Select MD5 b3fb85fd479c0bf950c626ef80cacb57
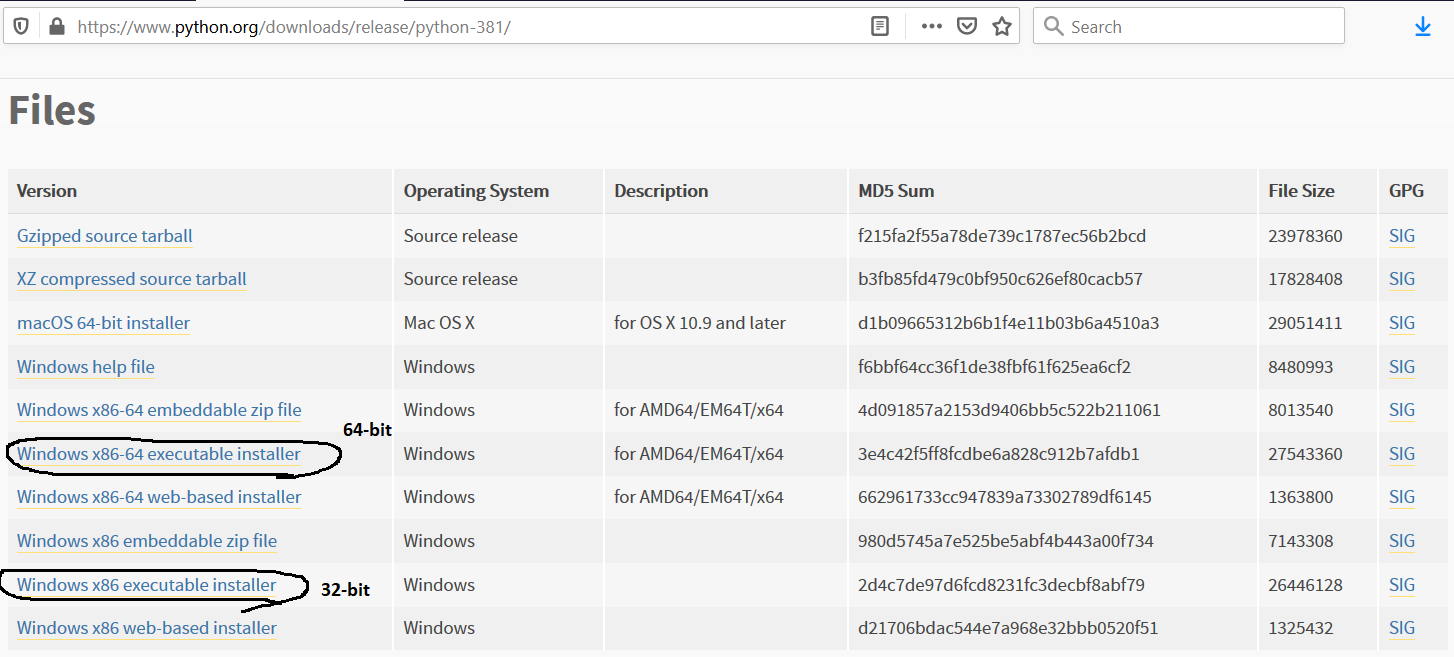This screenshot has width=1454, height=657. pyautogui.click(x=1000, y=279)
